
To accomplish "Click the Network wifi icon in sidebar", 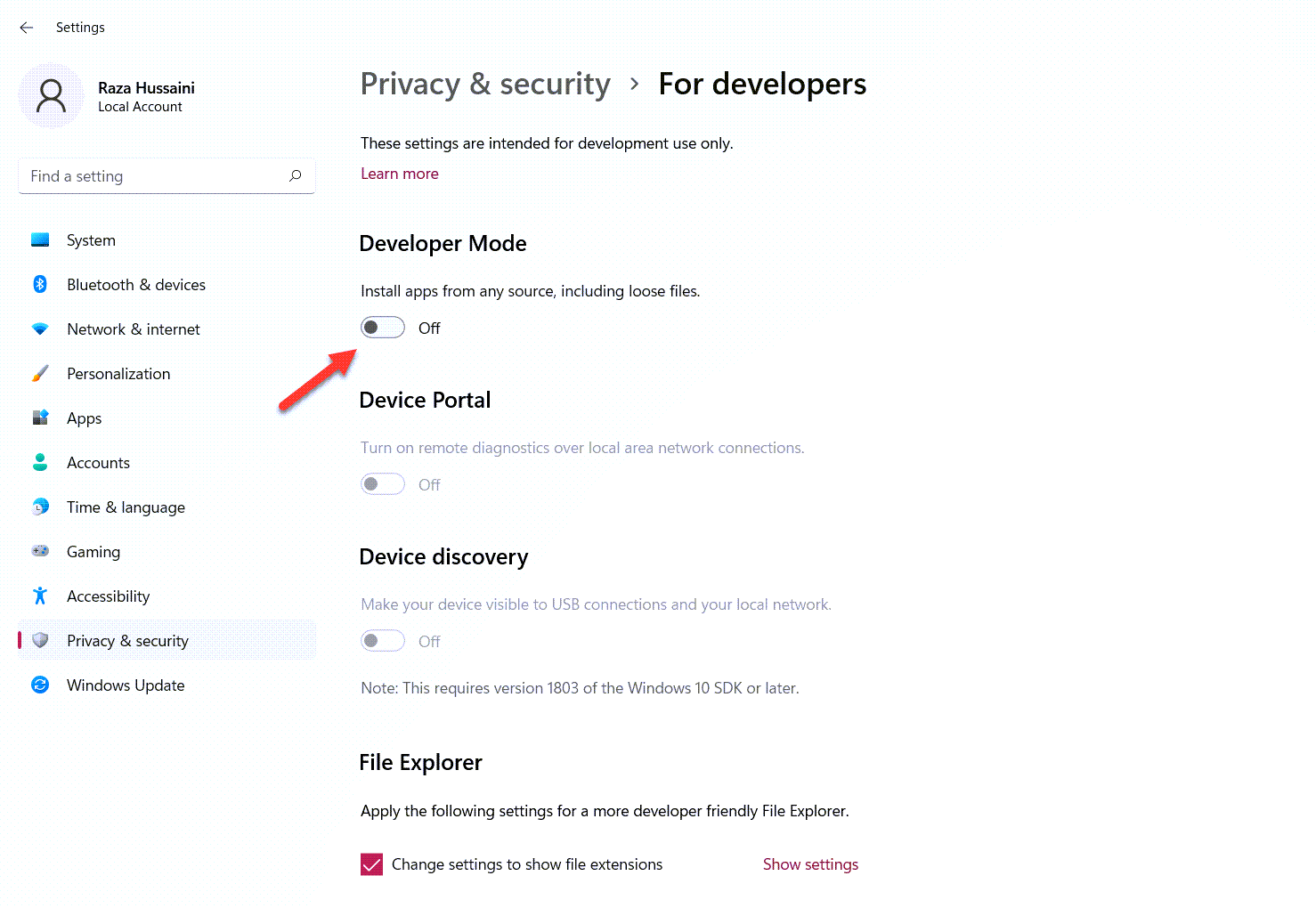I will click(40, 329).
